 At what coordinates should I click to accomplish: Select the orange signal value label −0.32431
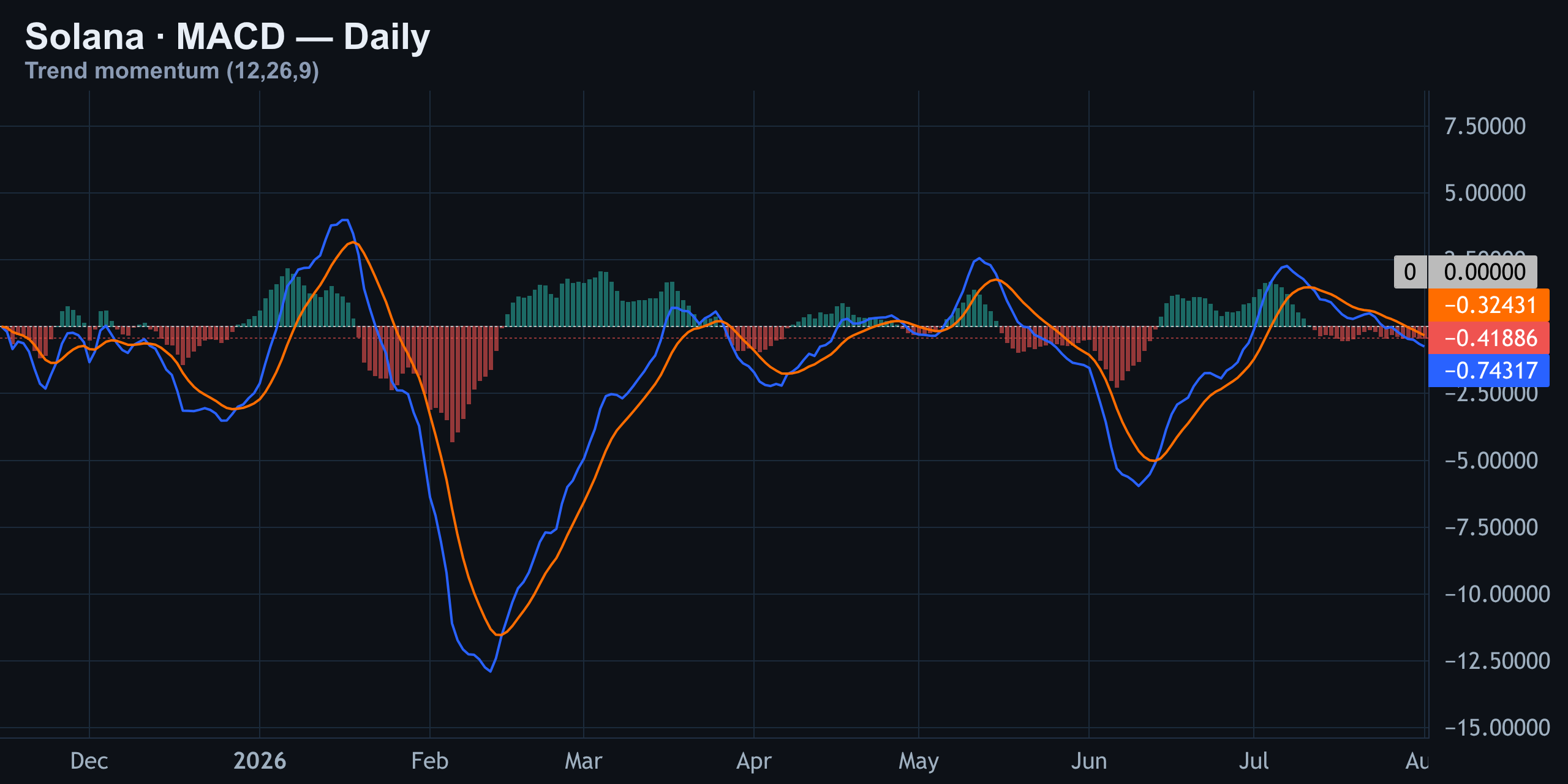(x=1489, y=305)
